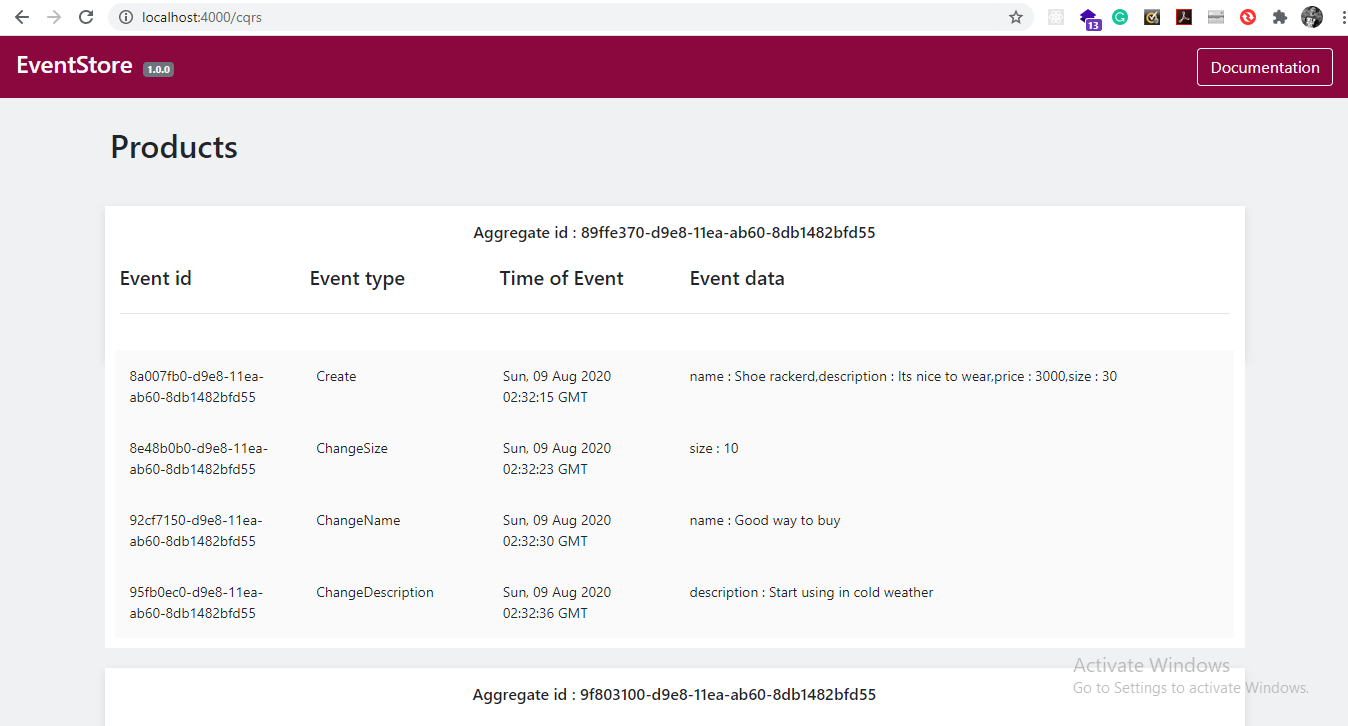
Task: Click the 'size : 10' event data
Action: click(714, 449)
